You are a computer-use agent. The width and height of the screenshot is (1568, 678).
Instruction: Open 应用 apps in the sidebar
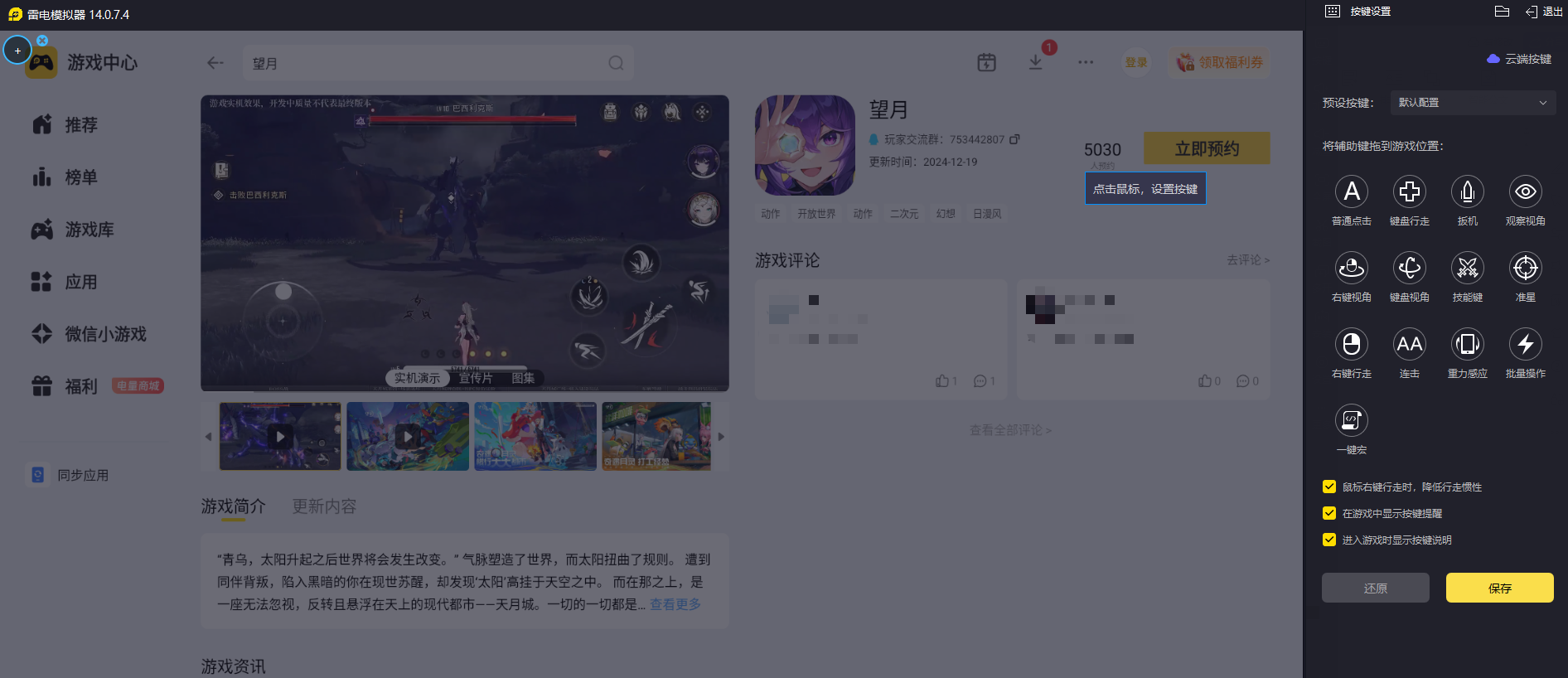click(x=65, y=282)
